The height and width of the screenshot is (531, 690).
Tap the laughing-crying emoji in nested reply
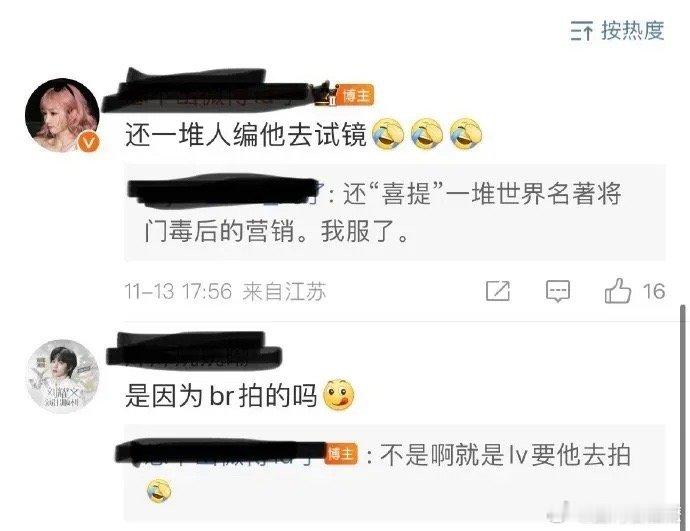[x=159, y=491]
